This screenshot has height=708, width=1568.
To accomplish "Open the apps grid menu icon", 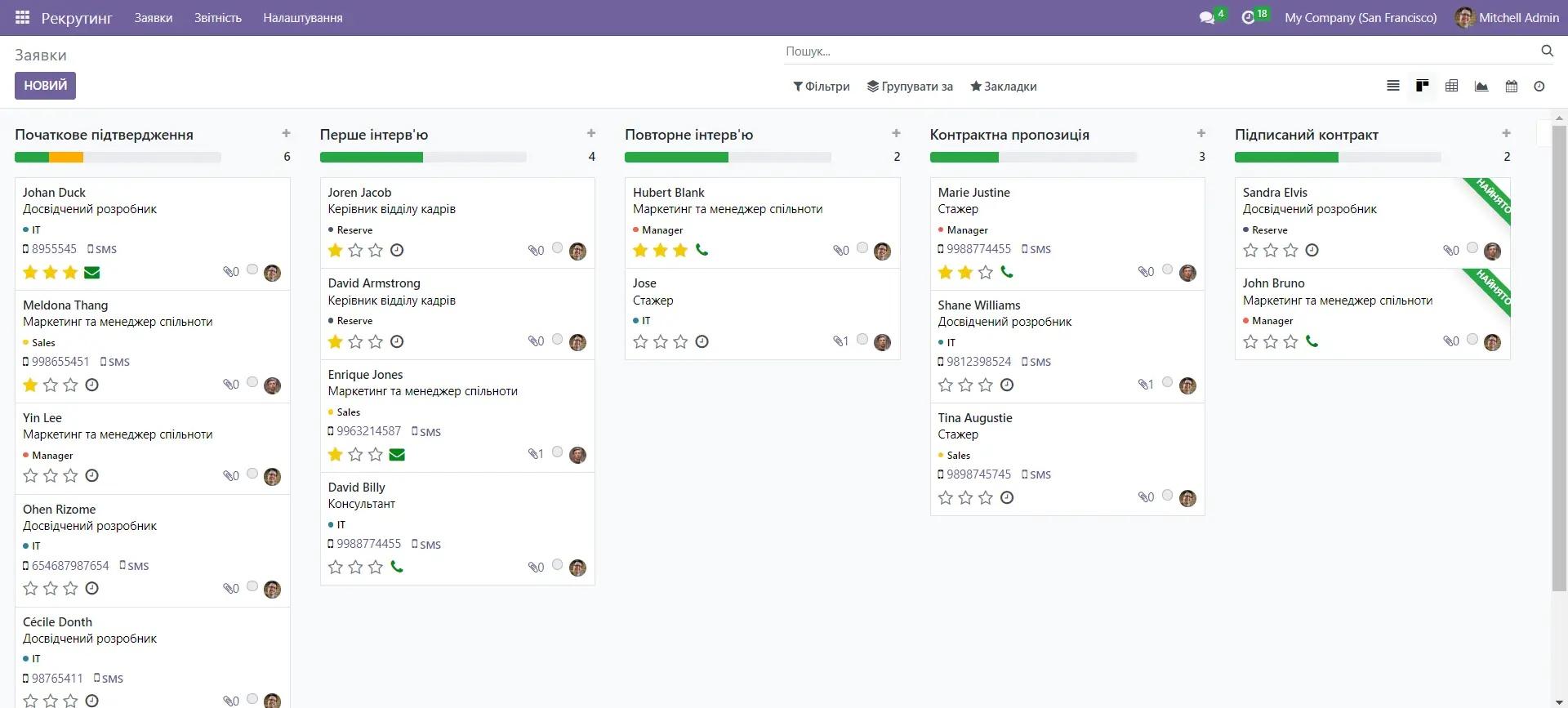I will [x=22, y=17].
